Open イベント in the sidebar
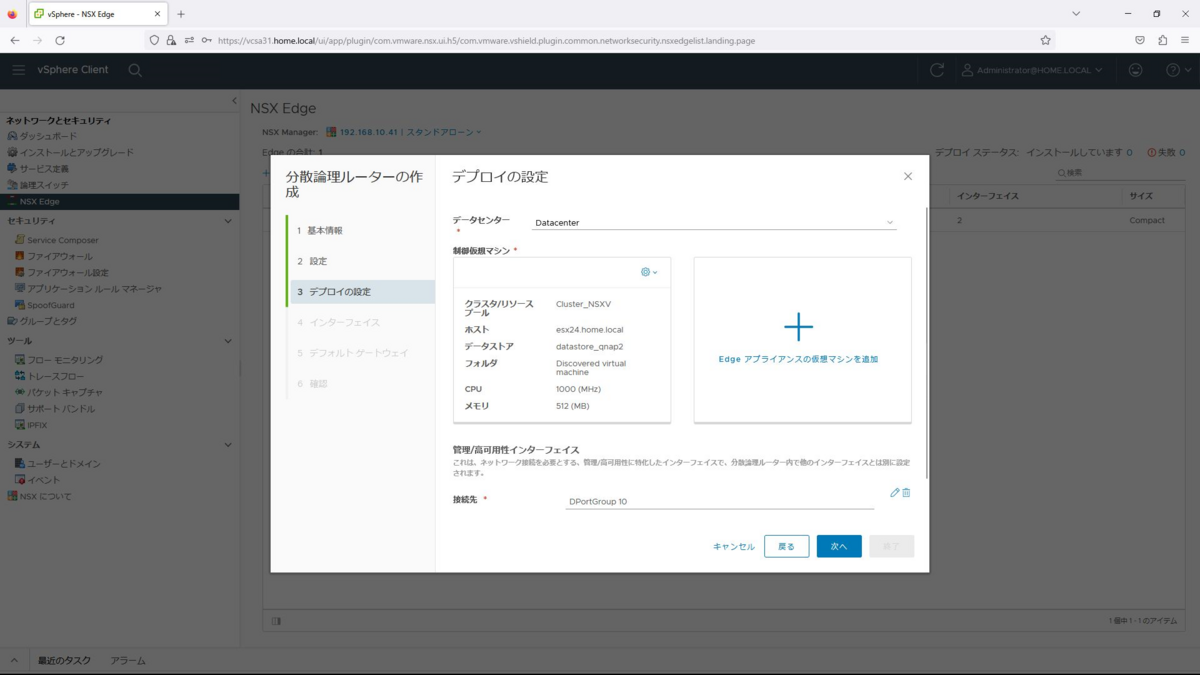The image size is (1200, 675). pos(43,480)
